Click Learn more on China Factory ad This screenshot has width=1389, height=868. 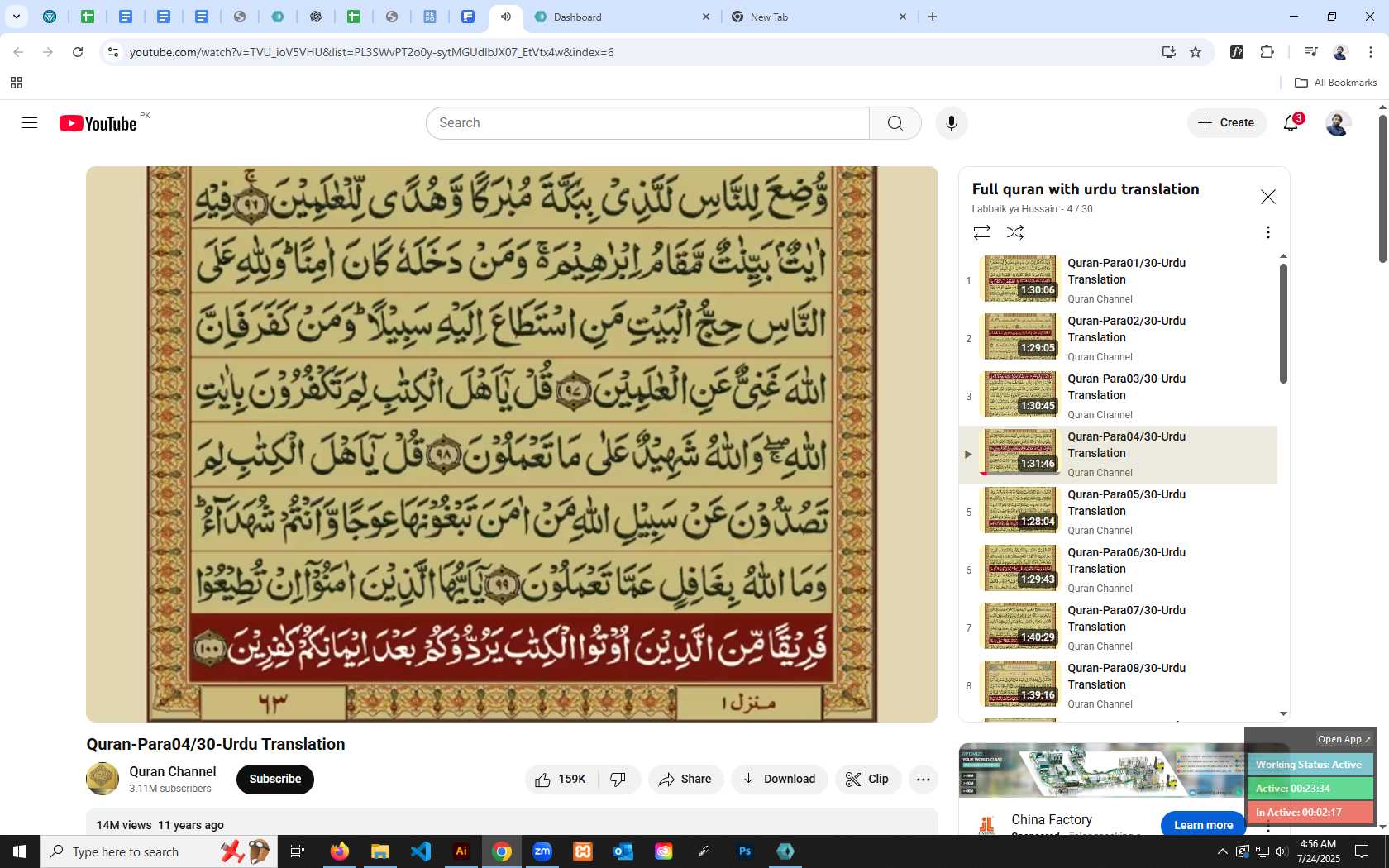point(1203,825)
